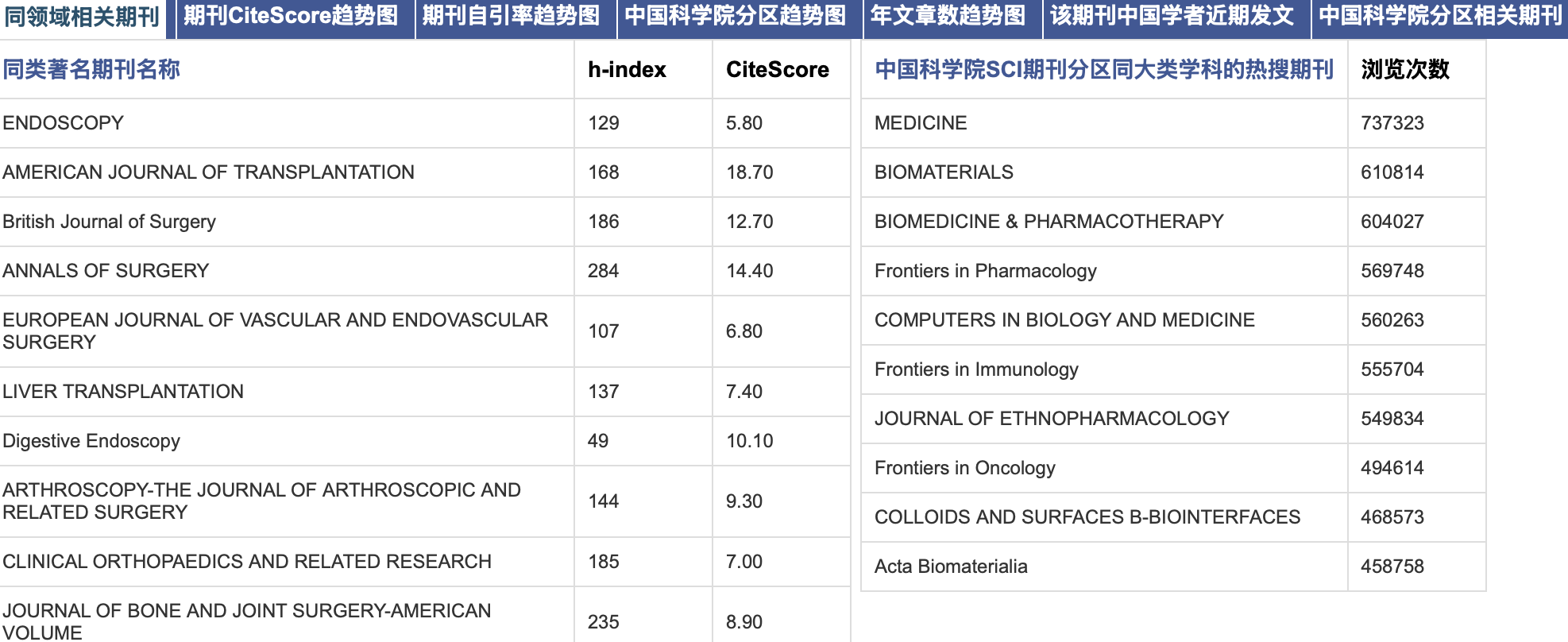The height and width of the screenshot is (642, 1568).
Task: Open COMPUTERS IN BIOLOGY AND MEDICINE
Action: click(1064, 320)
